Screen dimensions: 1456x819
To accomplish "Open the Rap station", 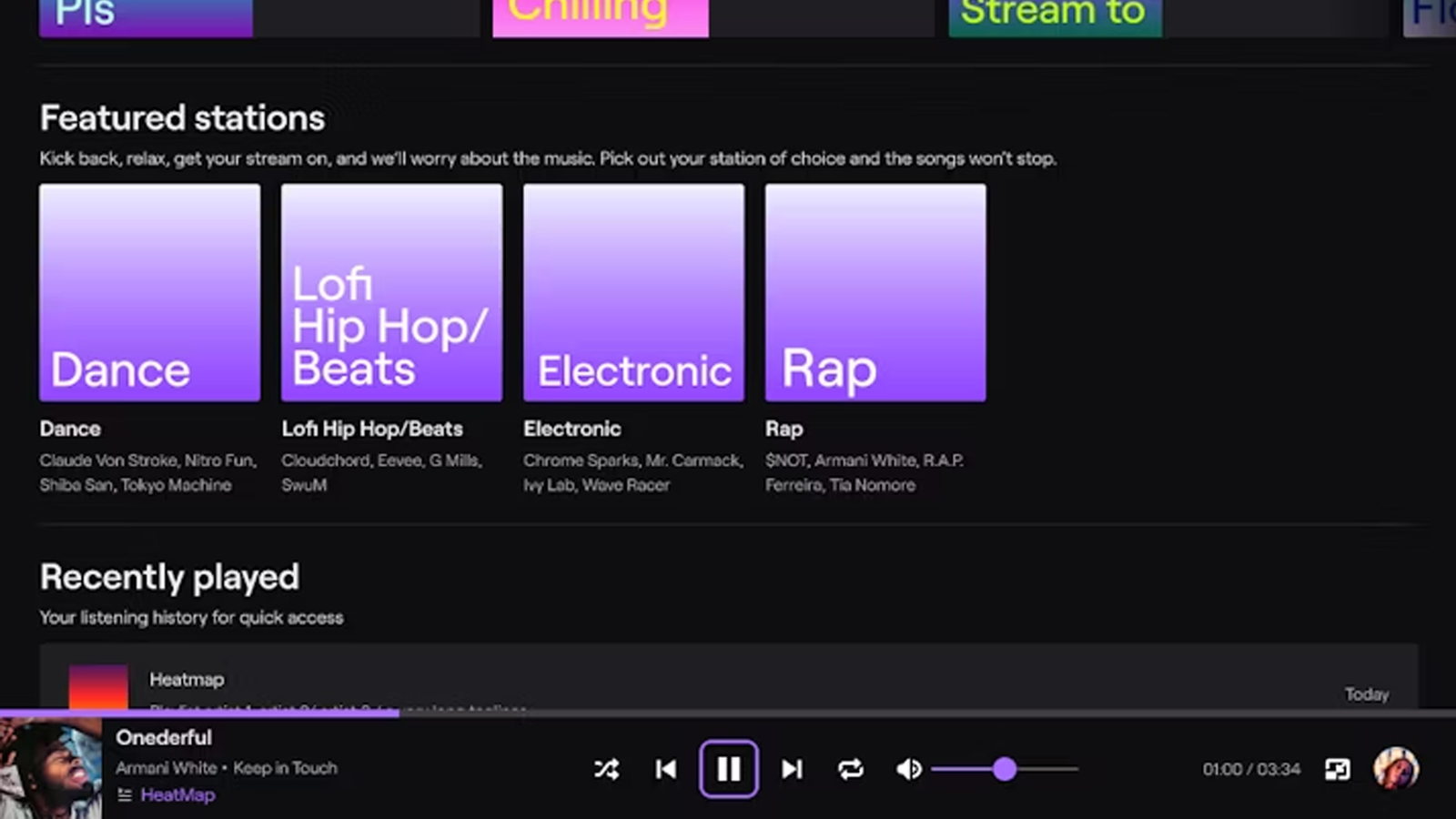I will tap(875, 292).
